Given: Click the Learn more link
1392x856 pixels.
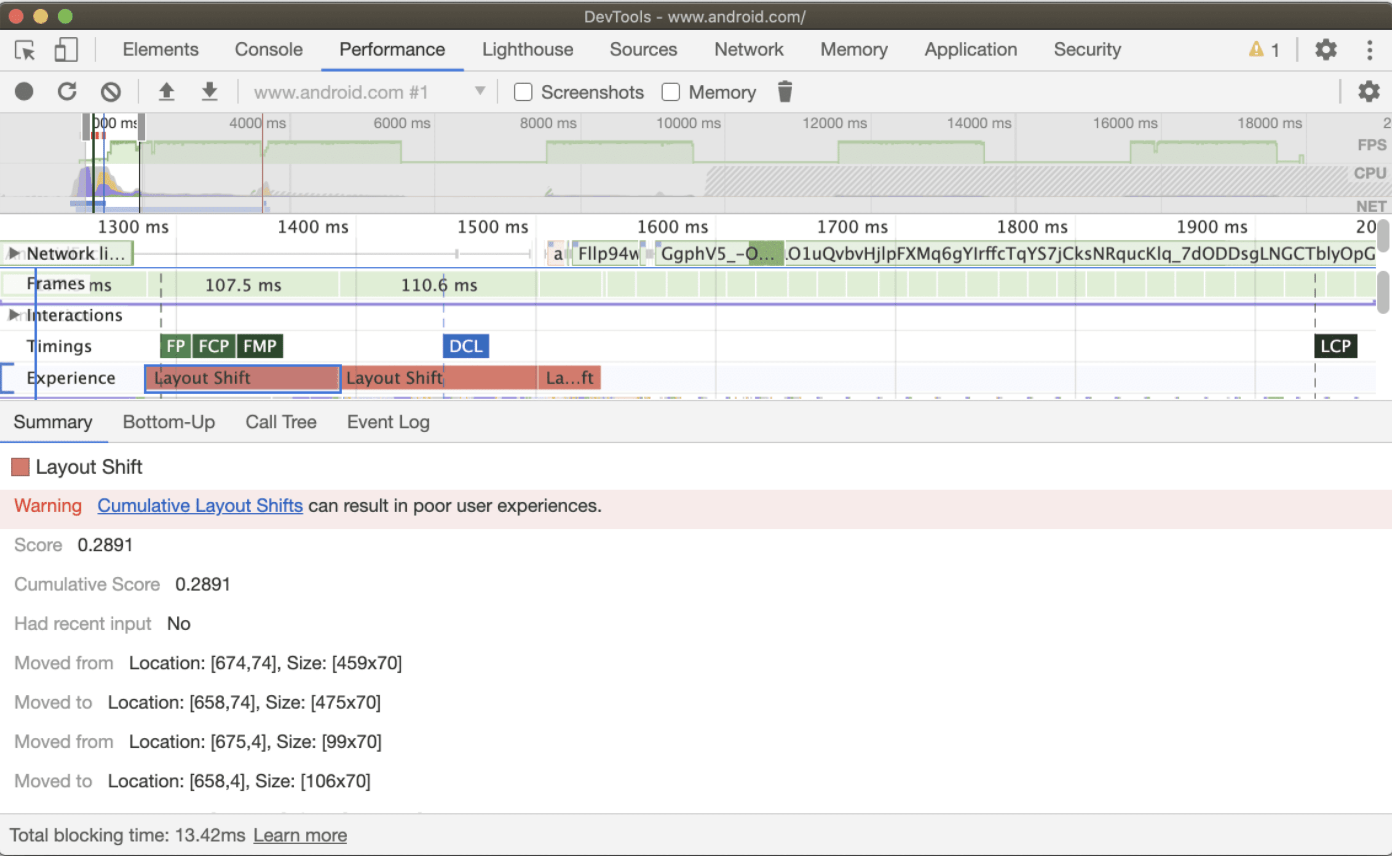Looking at the screenshot, I should (x=300, y=836).
